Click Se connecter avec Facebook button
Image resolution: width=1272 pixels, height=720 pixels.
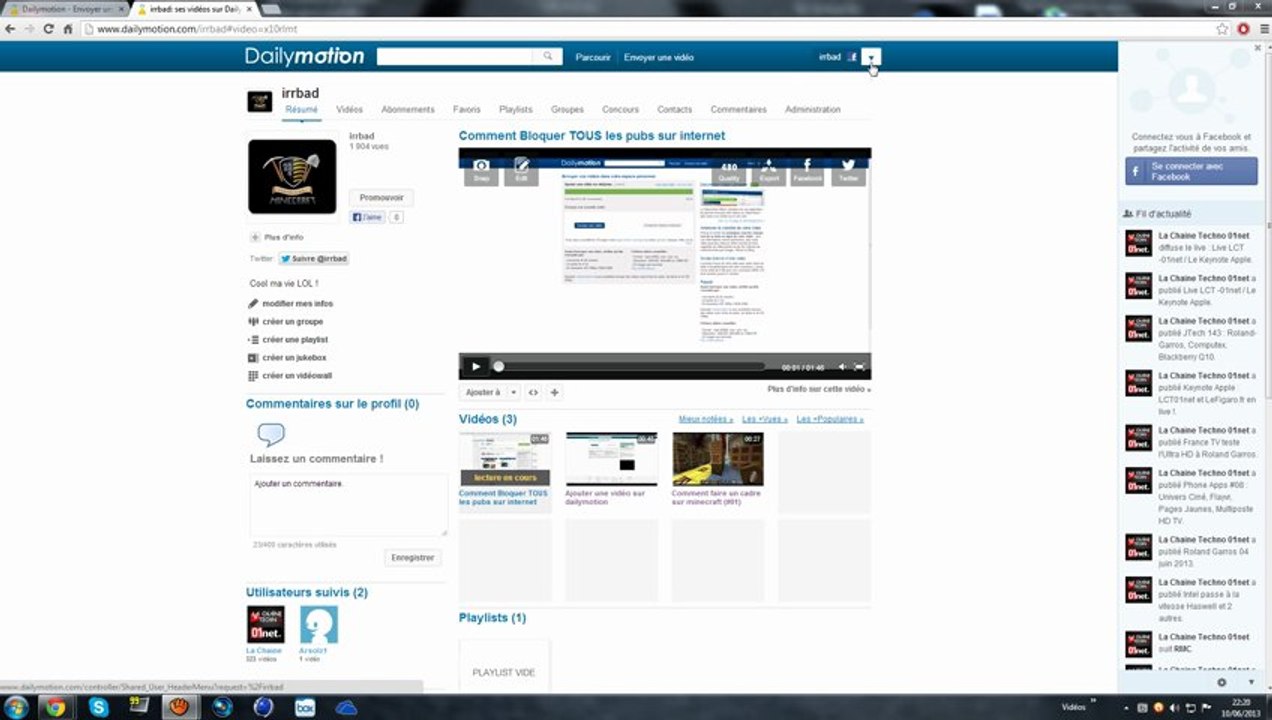[x=1191, y=171]
